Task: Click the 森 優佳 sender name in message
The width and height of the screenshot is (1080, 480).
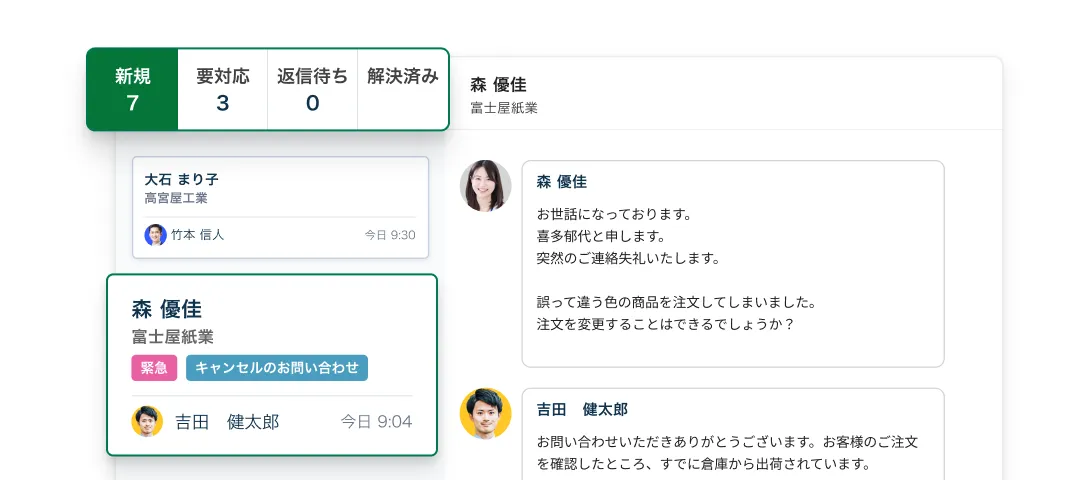Action: click(x=562, y=182)
